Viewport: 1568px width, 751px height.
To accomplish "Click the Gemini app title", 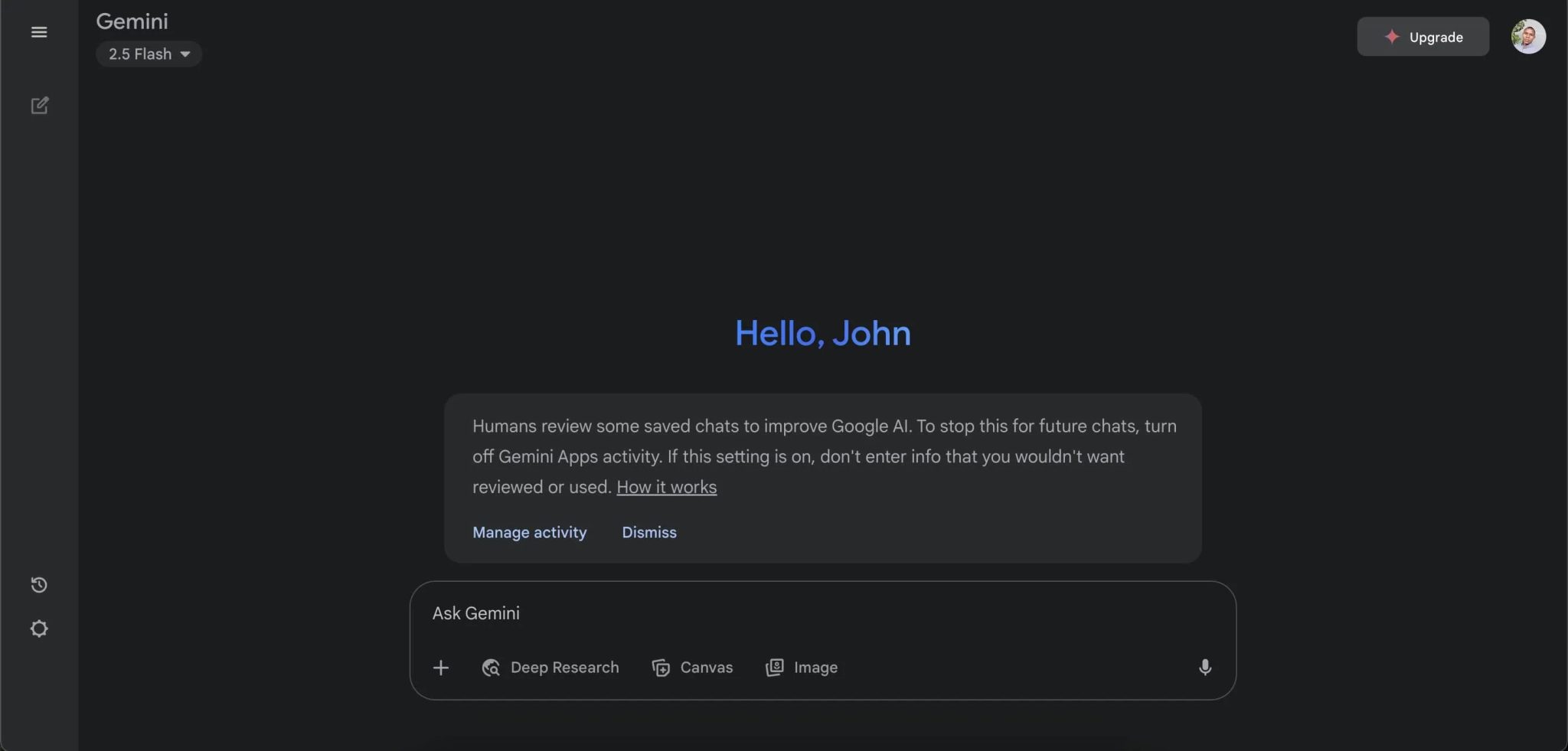I will point(132,21).
